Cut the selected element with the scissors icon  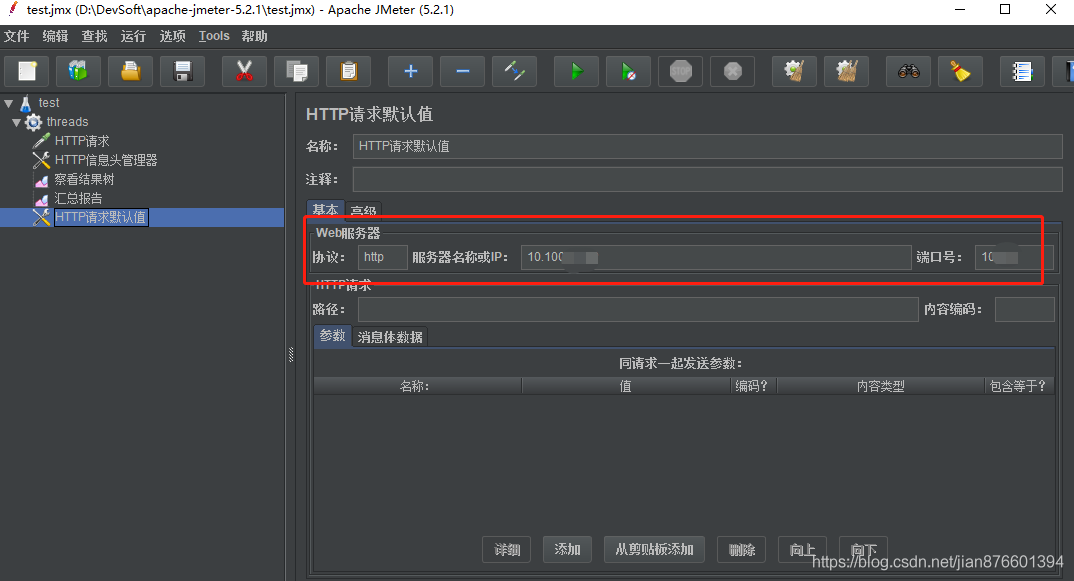pos(244,70)
